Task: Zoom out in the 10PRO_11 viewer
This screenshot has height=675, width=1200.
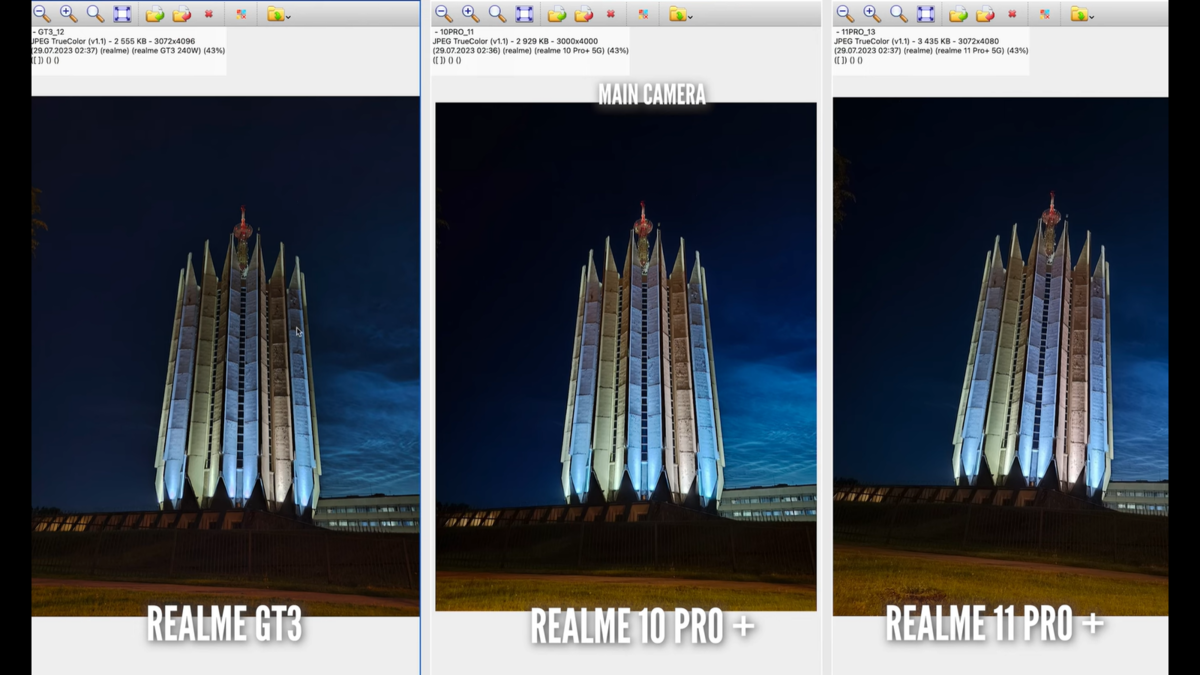Action: [x=444, y=14]
